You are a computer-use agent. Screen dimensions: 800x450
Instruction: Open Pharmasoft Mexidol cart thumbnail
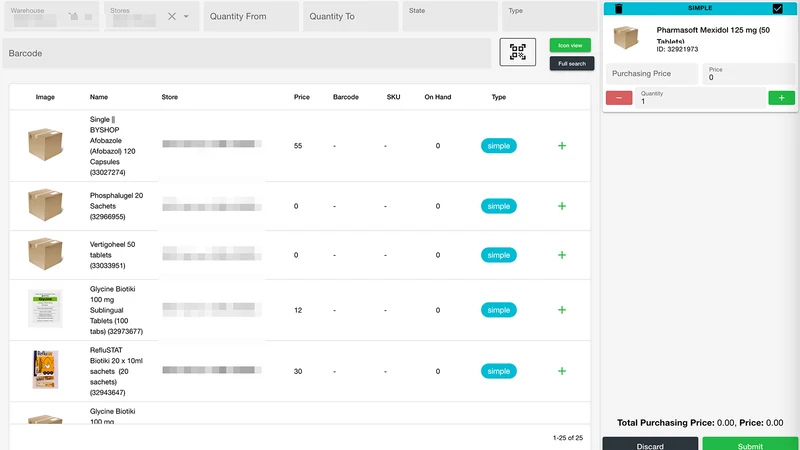626,37
